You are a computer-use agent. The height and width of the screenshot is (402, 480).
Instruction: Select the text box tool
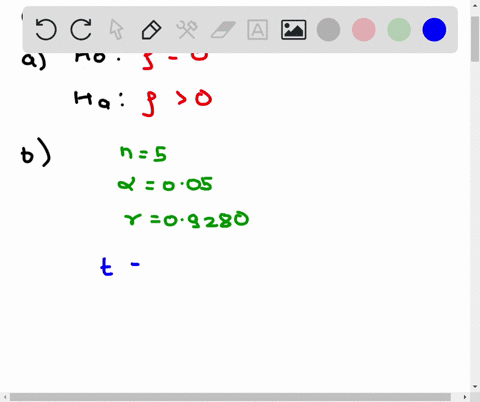coord(258,30)
